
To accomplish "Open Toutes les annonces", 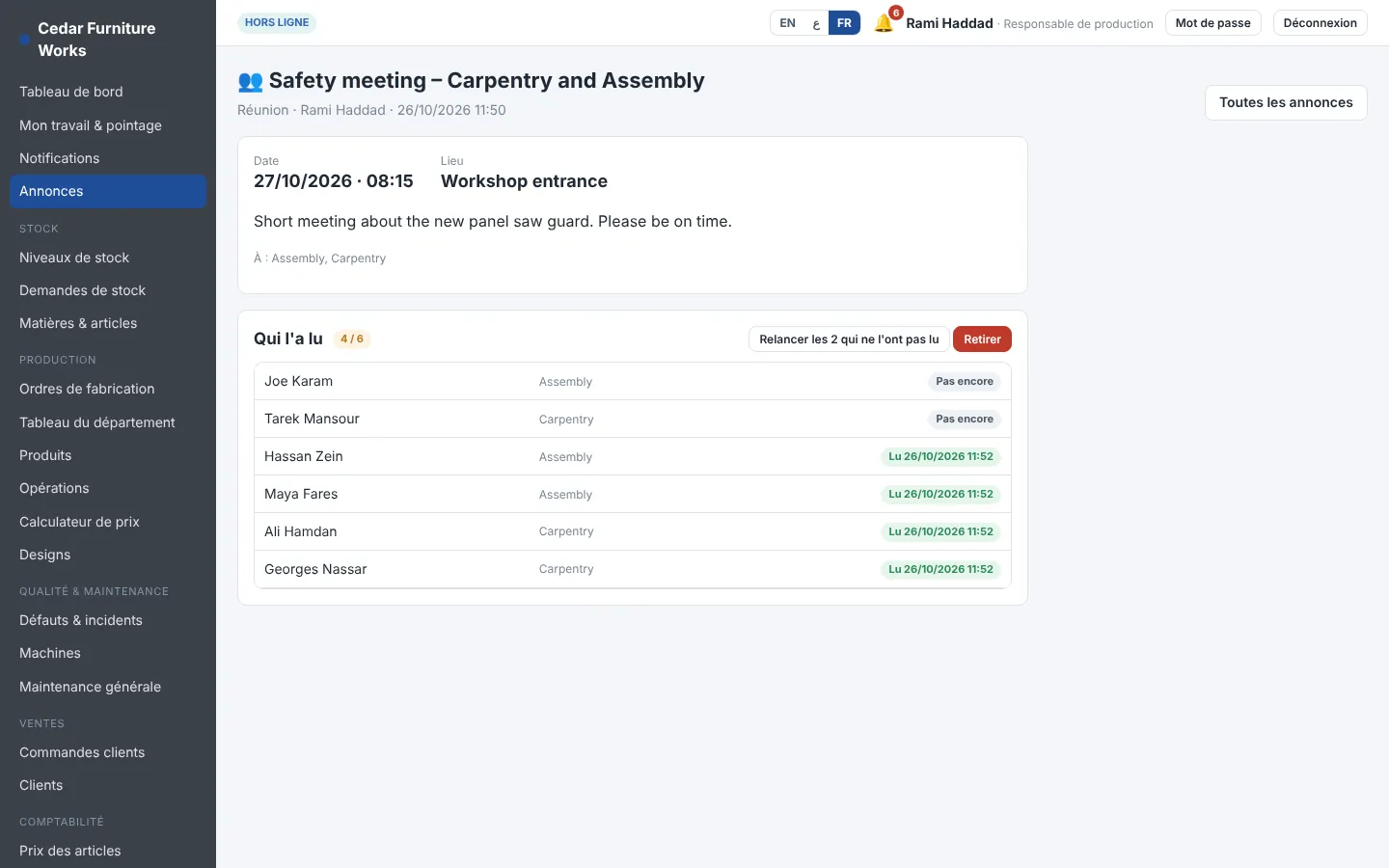I will point(1286,102).
